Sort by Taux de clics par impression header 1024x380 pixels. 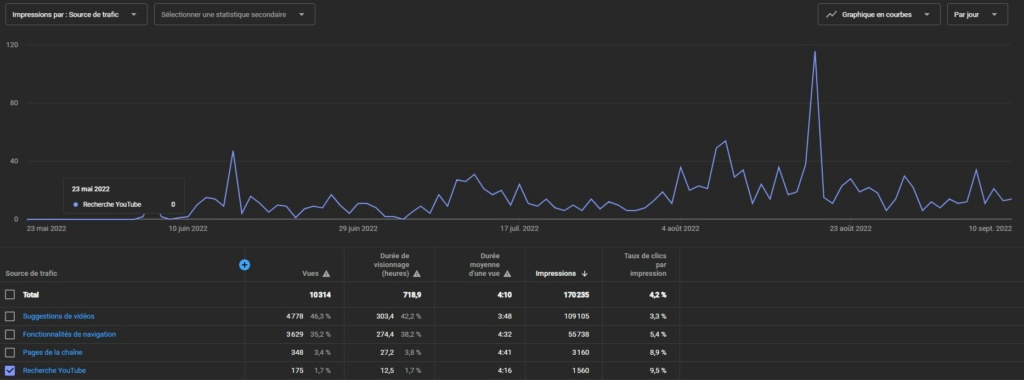tap(645, 264)
